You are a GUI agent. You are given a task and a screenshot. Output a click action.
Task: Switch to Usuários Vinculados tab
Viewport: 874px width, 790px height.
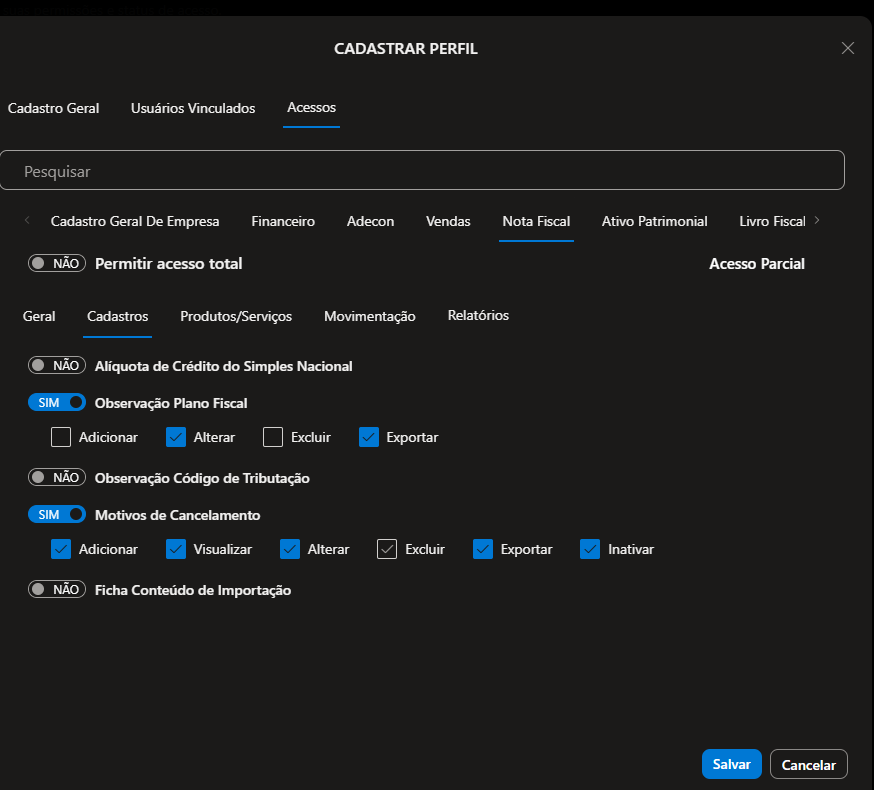click(193, 108)
